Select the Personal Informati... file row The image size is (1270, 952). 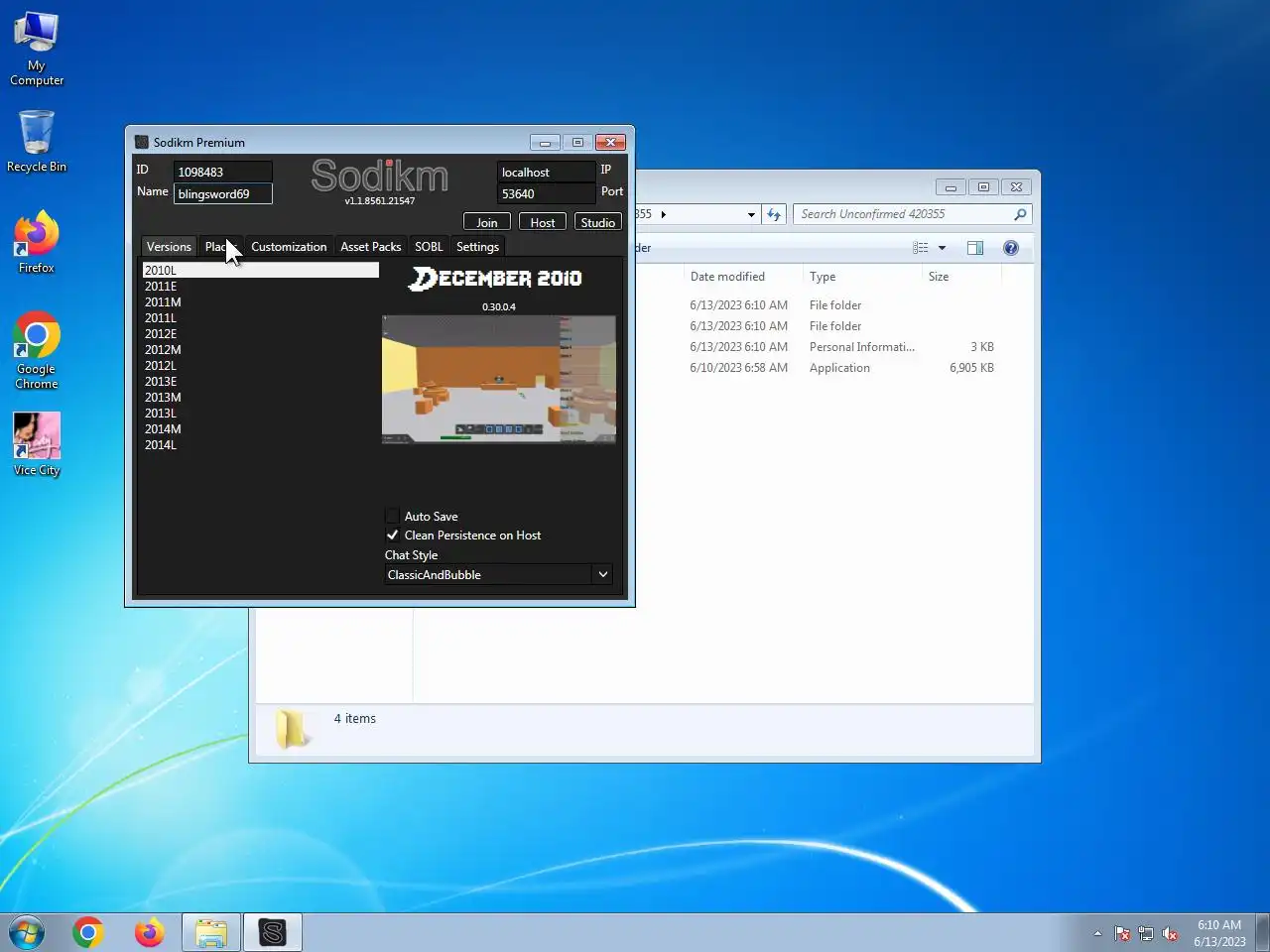click(x=839, y=347)
